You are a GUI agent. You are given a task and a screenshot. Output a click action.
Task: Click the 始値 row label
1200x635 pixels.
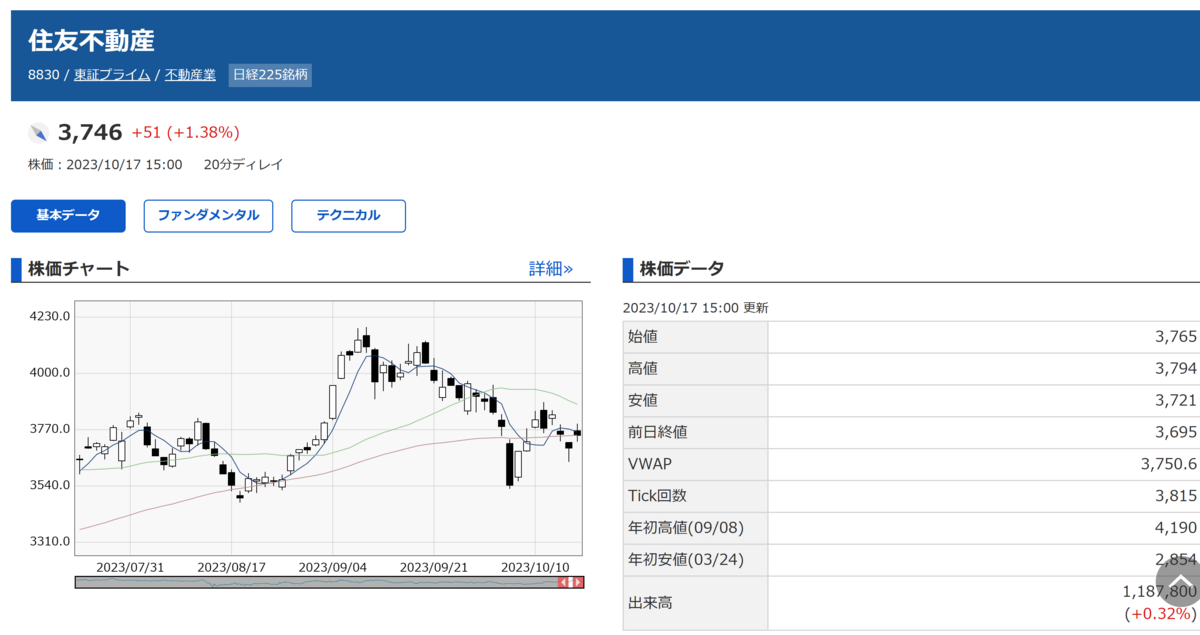[643, 336]
